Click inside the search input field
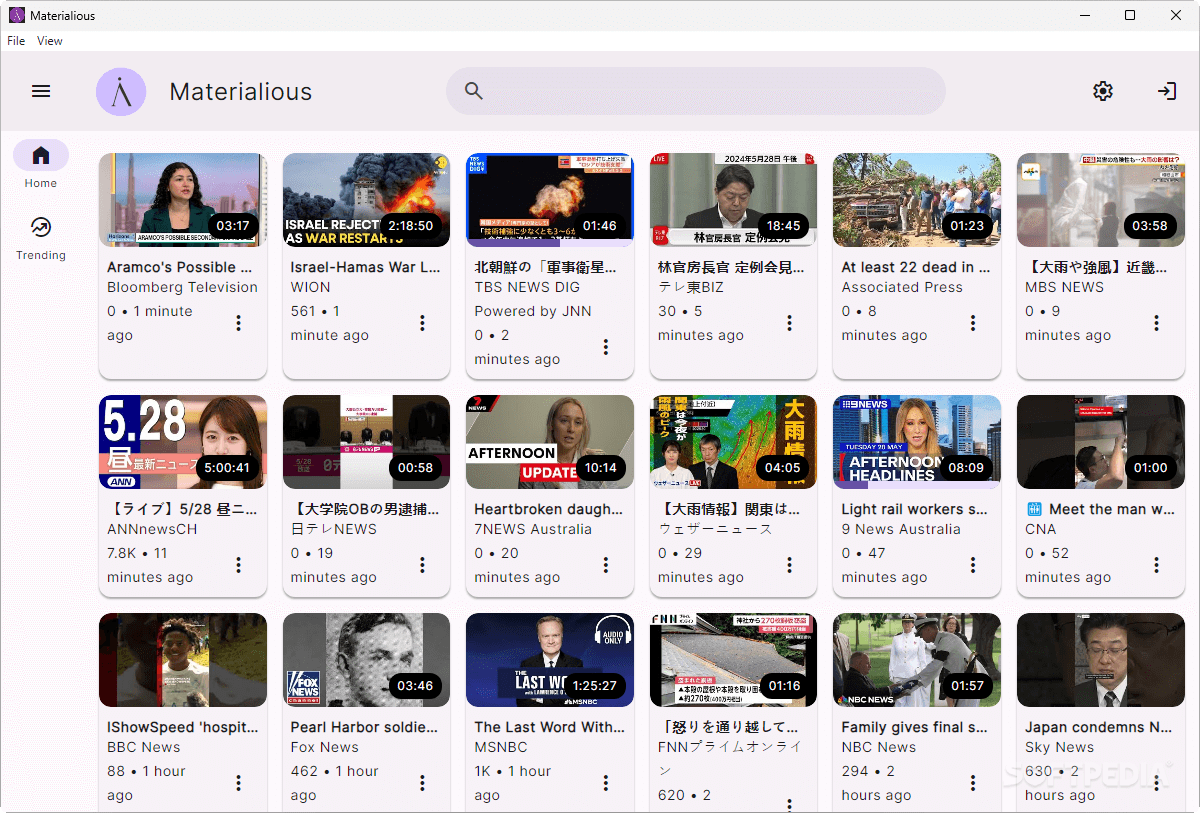 696,91
